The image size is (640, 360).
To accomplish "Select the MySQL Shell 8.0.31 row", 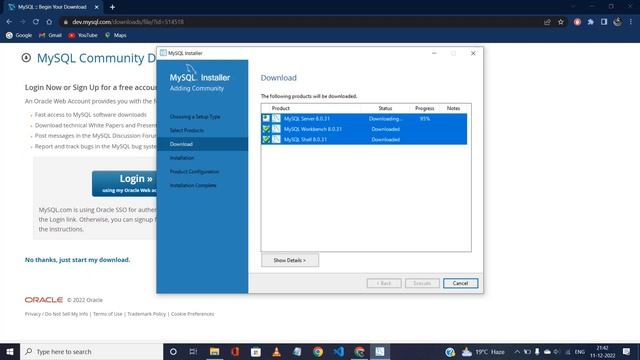I will point(364,140).
